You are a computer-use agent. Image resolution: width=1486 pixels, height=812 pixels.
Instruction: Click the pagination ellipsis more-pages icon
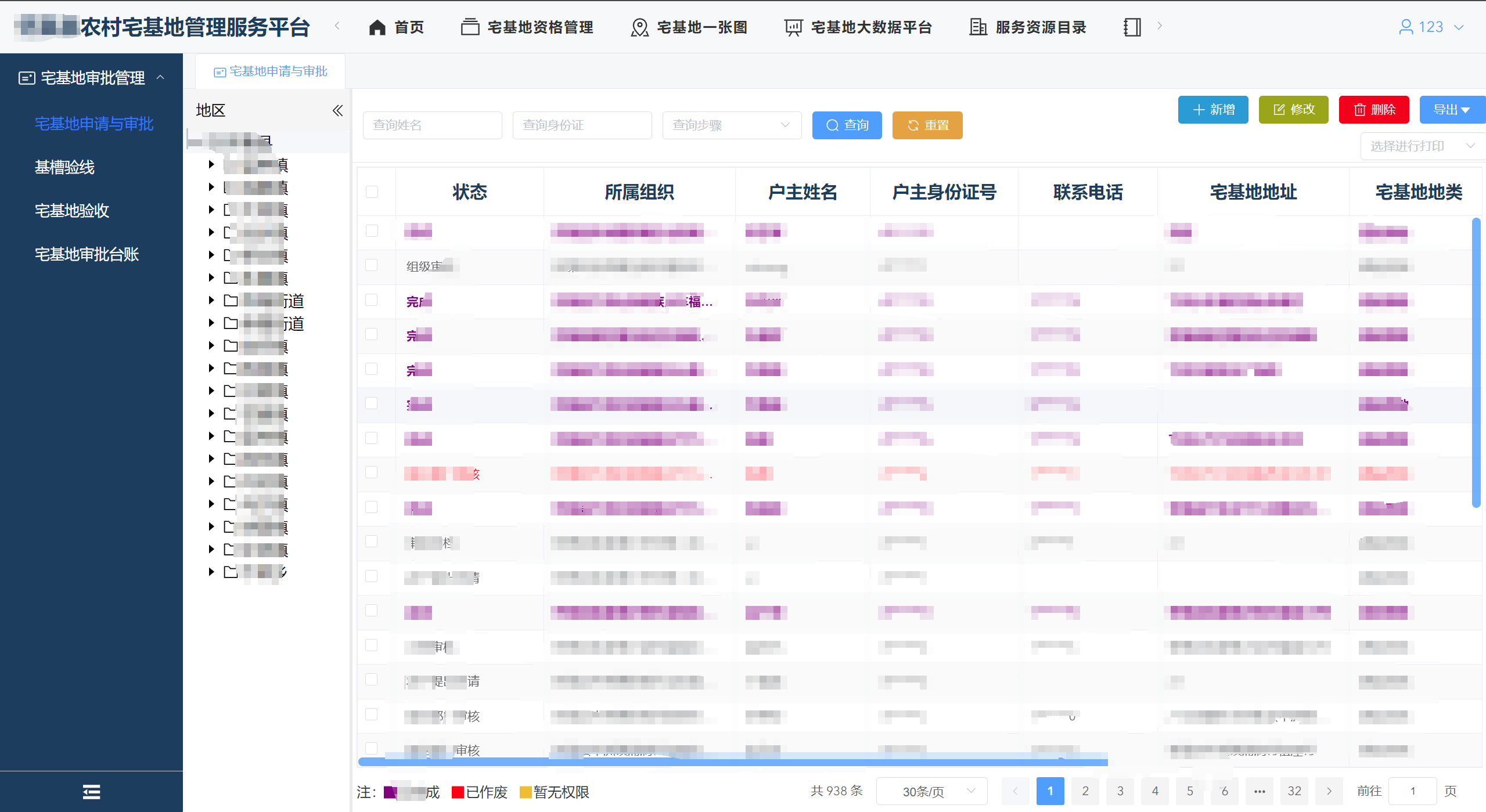click(1260, 791)
